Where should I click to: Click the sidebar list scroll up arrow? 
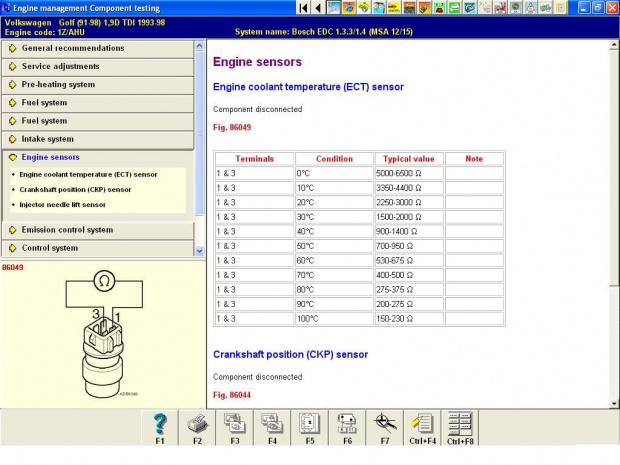(199, 46)
